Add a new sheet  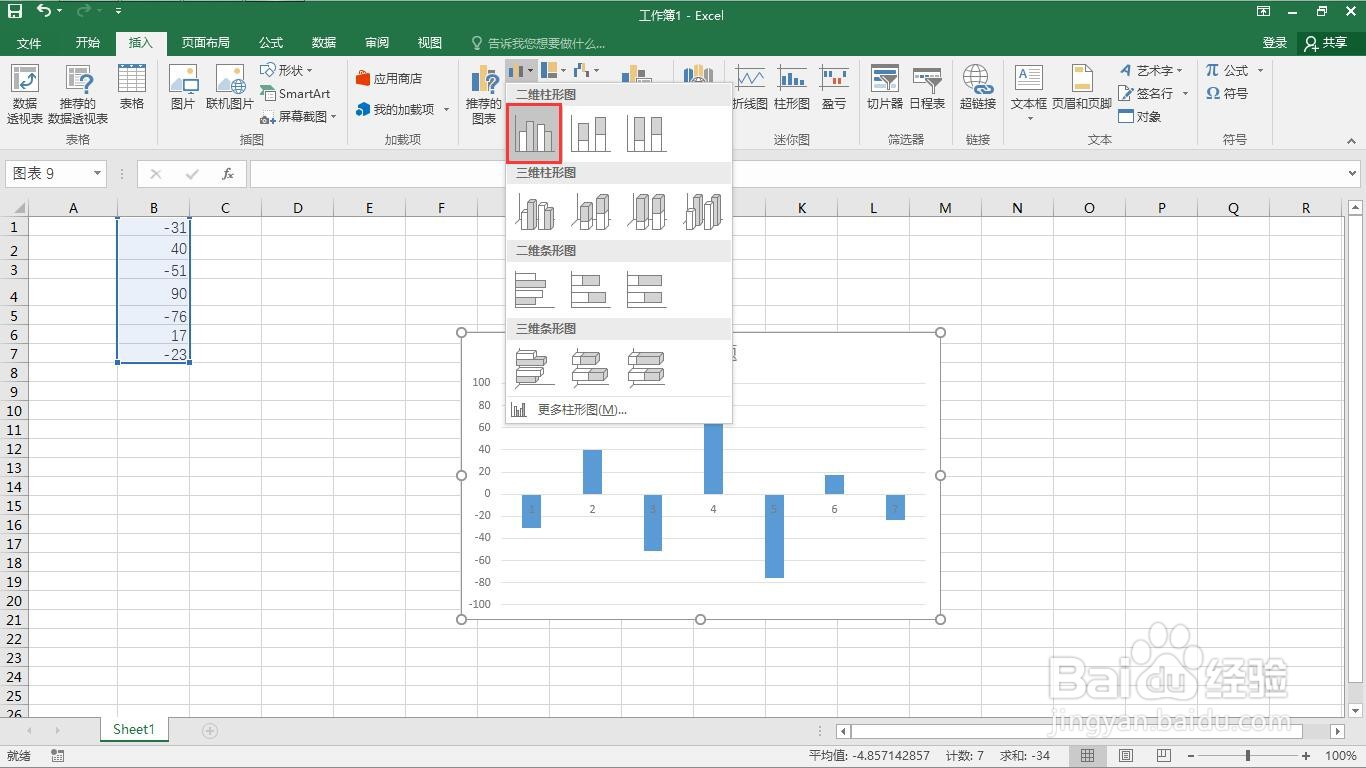coord(210,731)
